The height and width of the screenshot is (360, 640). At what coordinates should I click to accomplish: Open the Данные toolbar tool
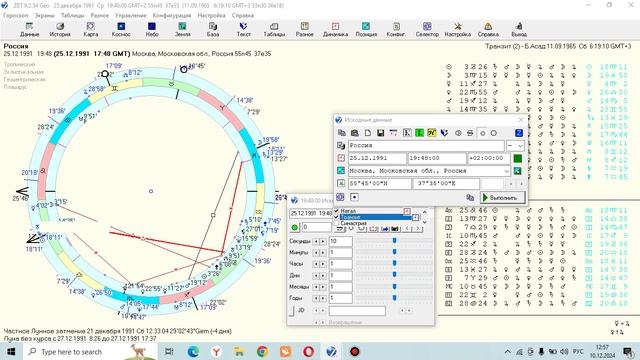tap(29, 29)
